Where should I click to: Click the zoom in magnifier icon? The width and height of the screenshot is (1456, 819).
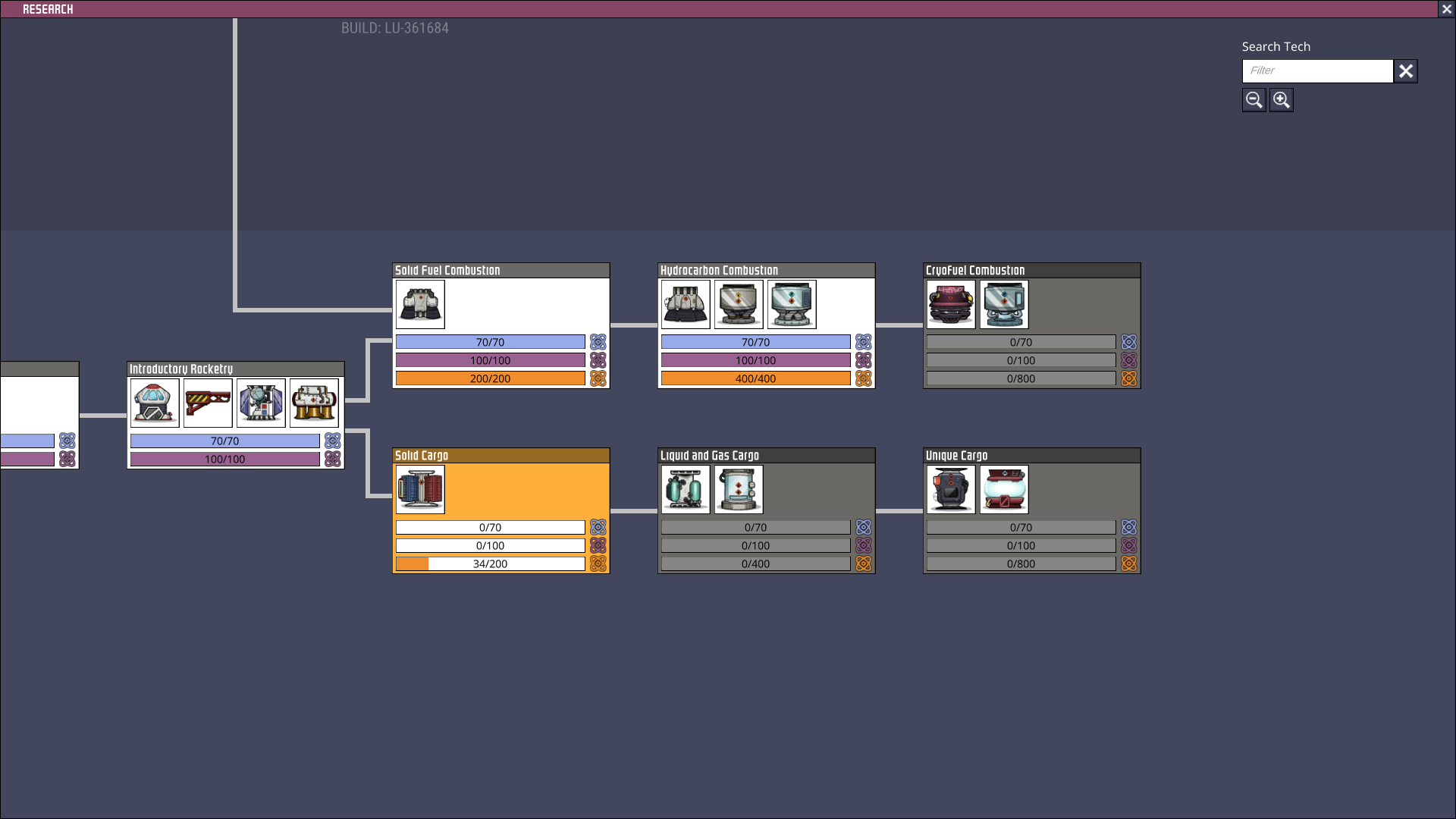point(1281,100)
